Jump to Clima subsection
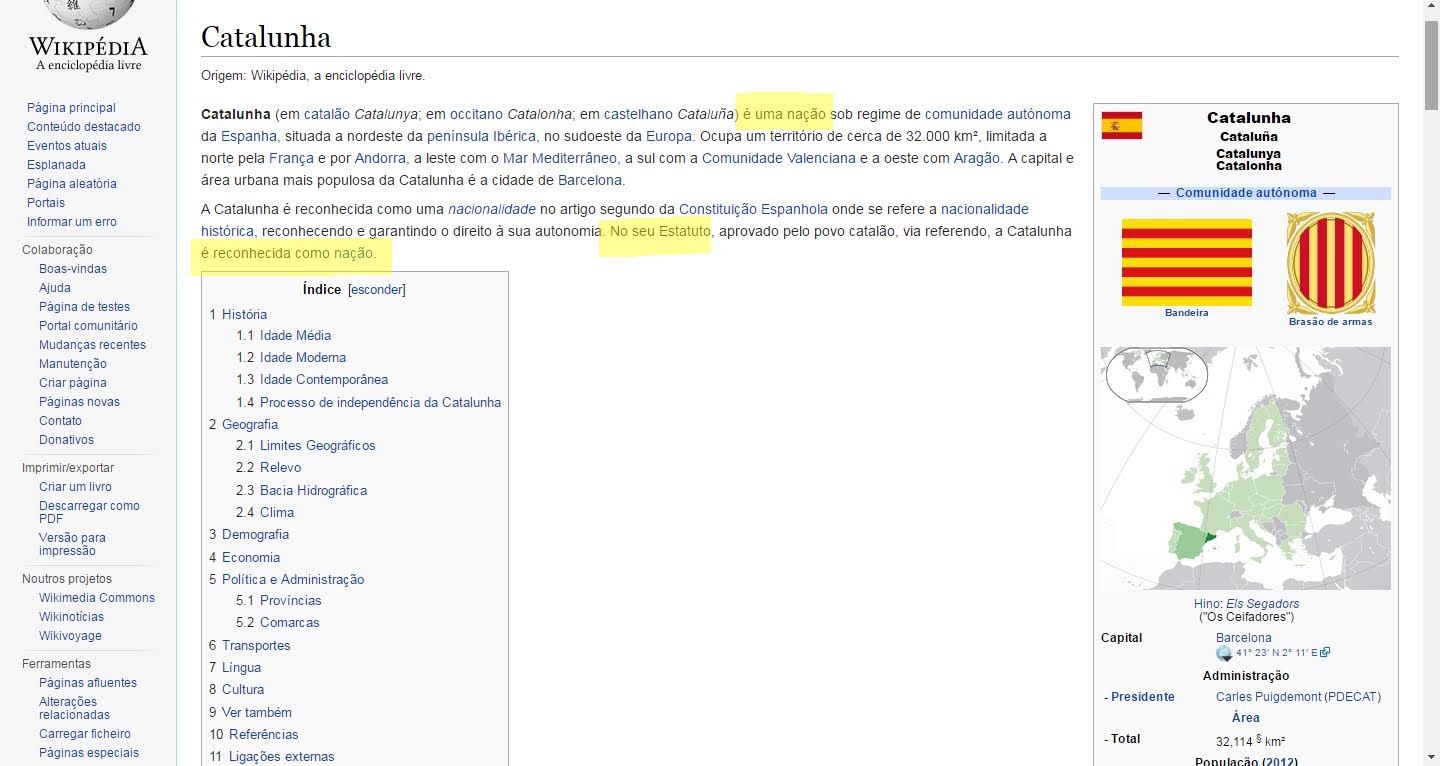 pos(277,512)
